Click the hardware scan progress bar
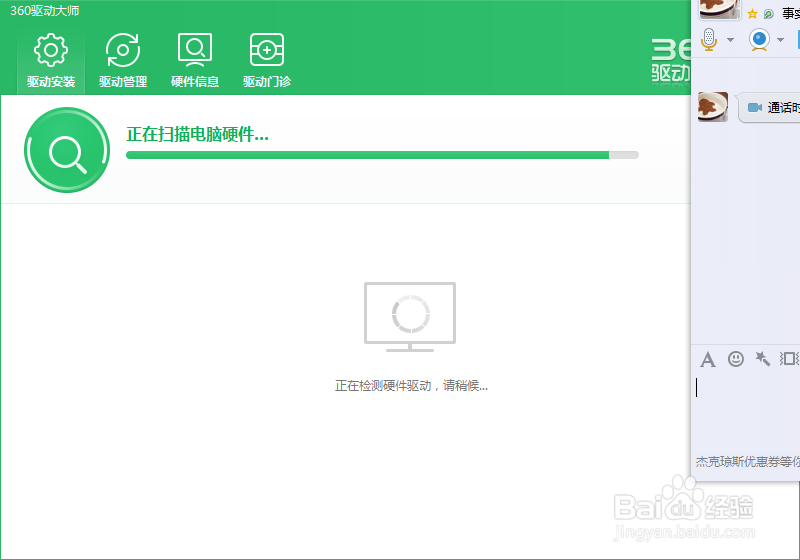800x560 pixels. (x=382, y=155)
